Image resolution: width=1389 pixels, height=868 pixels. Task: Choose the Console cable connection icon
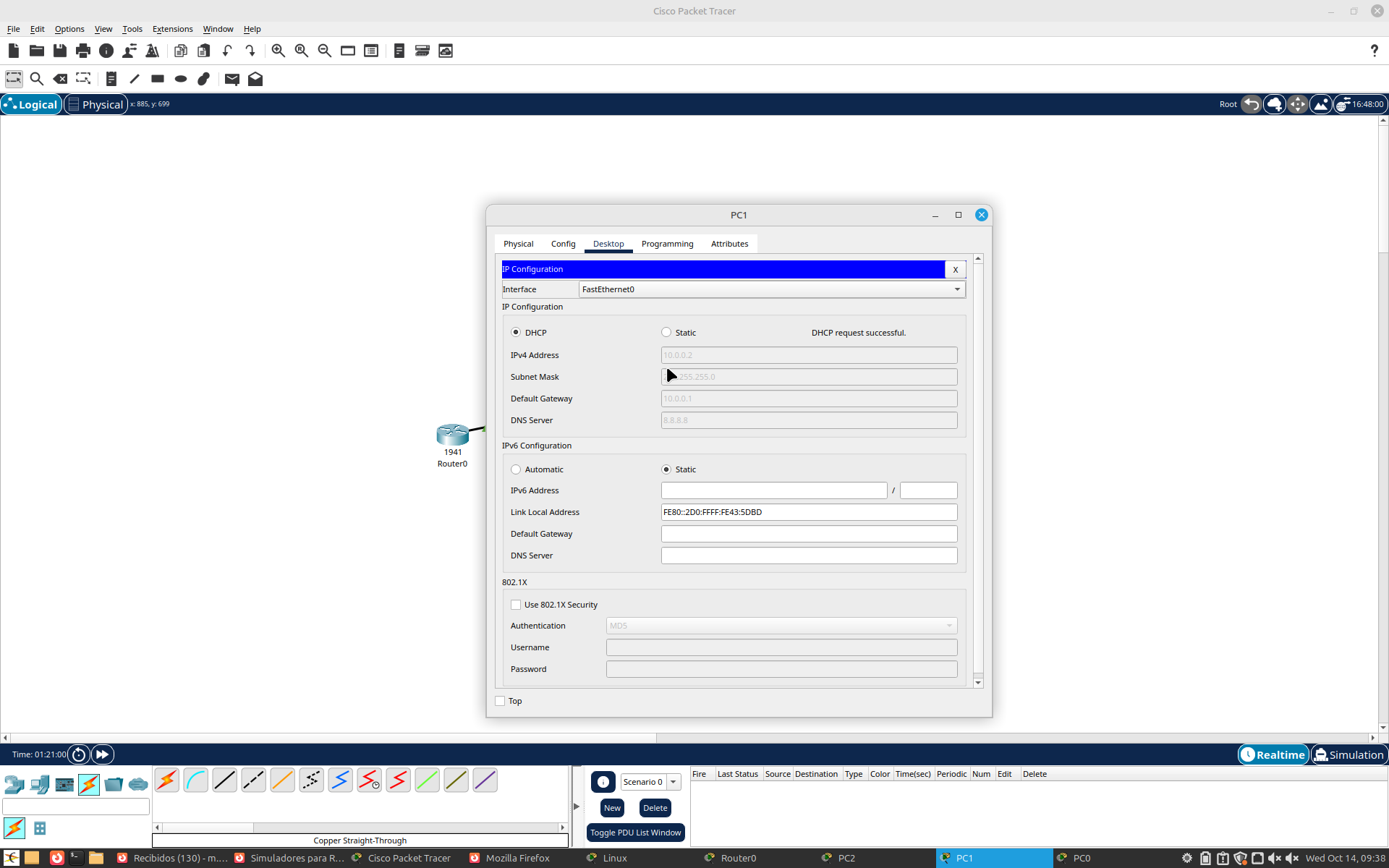tap(196, 780)
